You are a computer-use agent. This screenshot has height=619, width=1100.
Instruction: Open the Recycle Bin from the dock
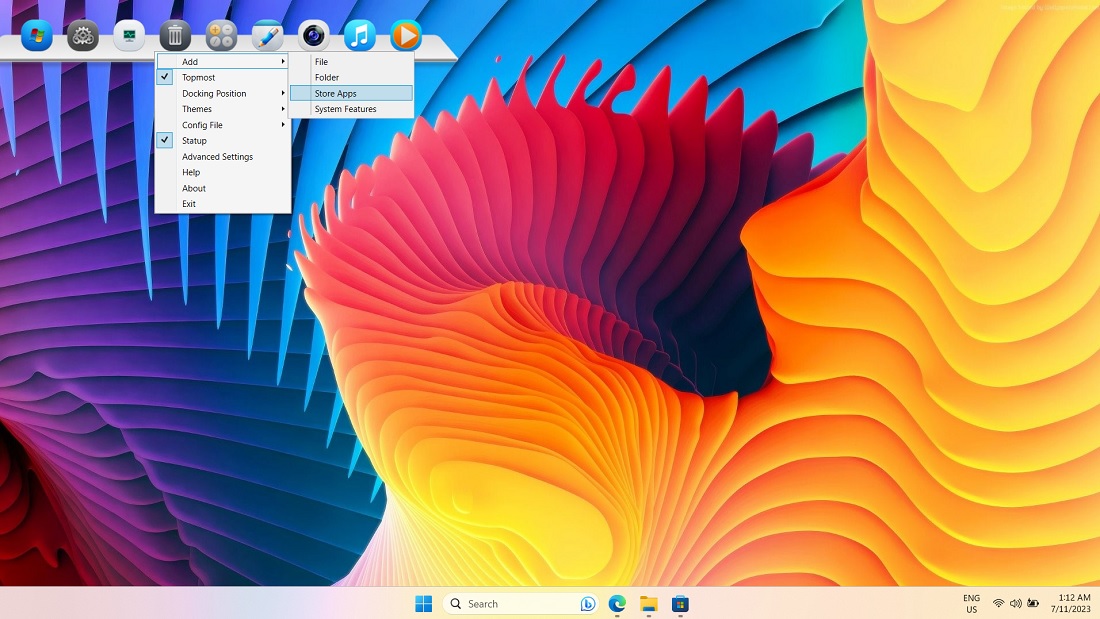tap(175, 35)
